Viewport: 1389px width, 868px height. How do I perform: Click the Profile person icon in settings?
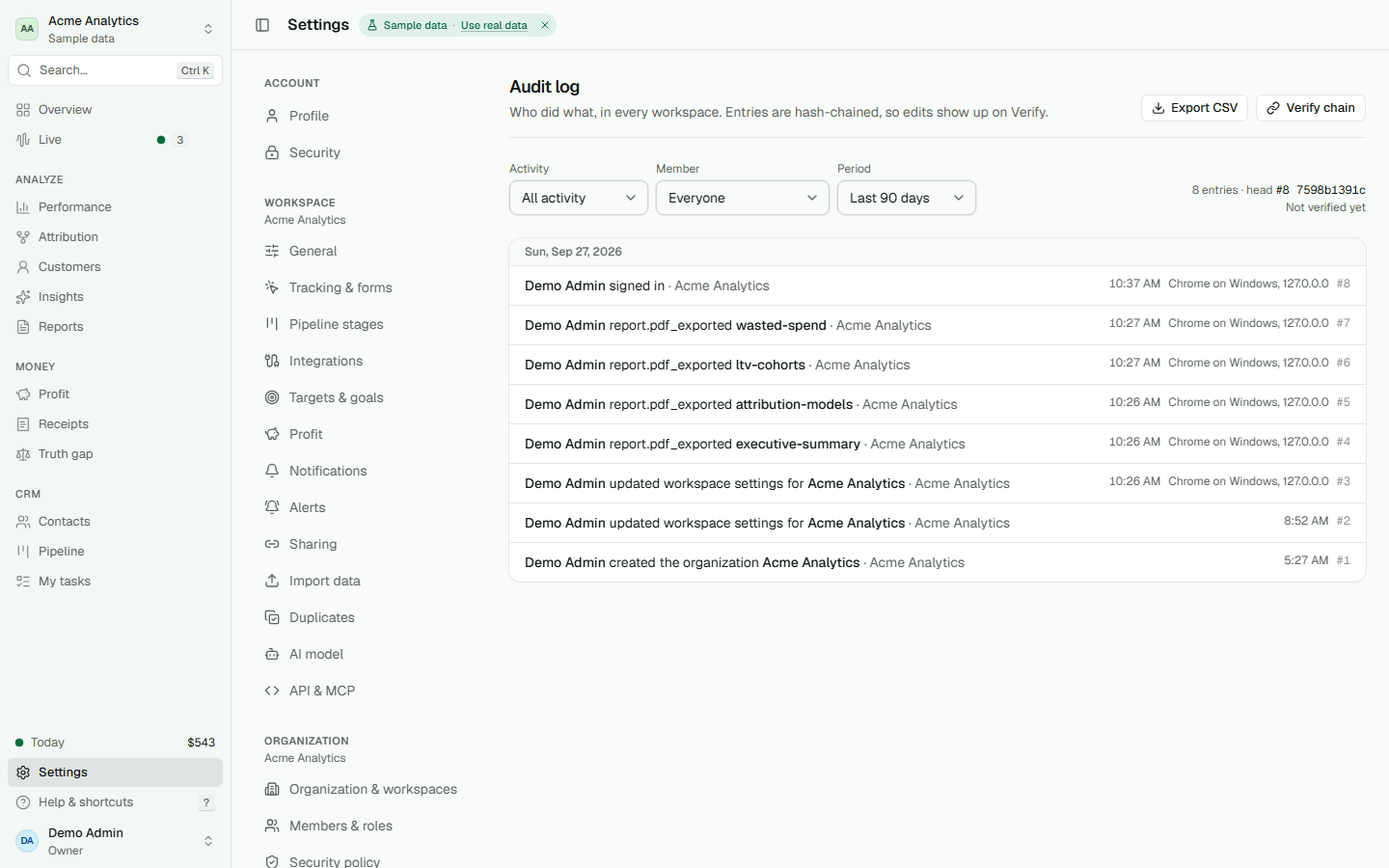coord(272,116)
